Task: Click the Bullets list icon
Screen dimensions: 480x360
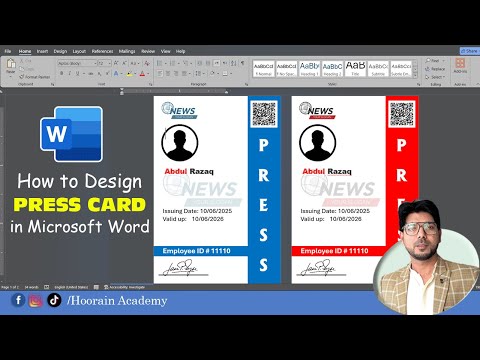Action: (159, 63)
